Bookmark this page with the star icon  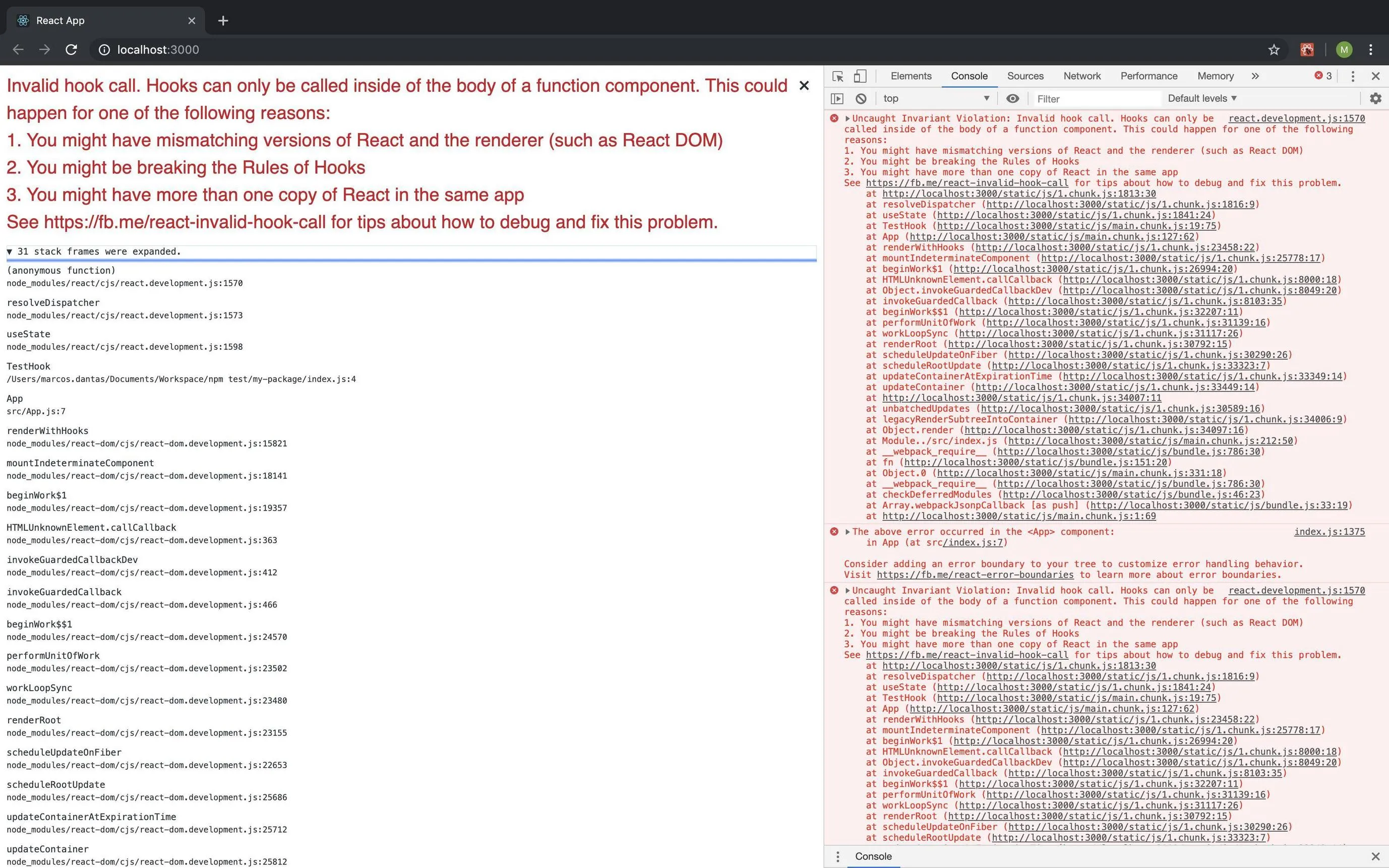click(x=1274, y=50)
